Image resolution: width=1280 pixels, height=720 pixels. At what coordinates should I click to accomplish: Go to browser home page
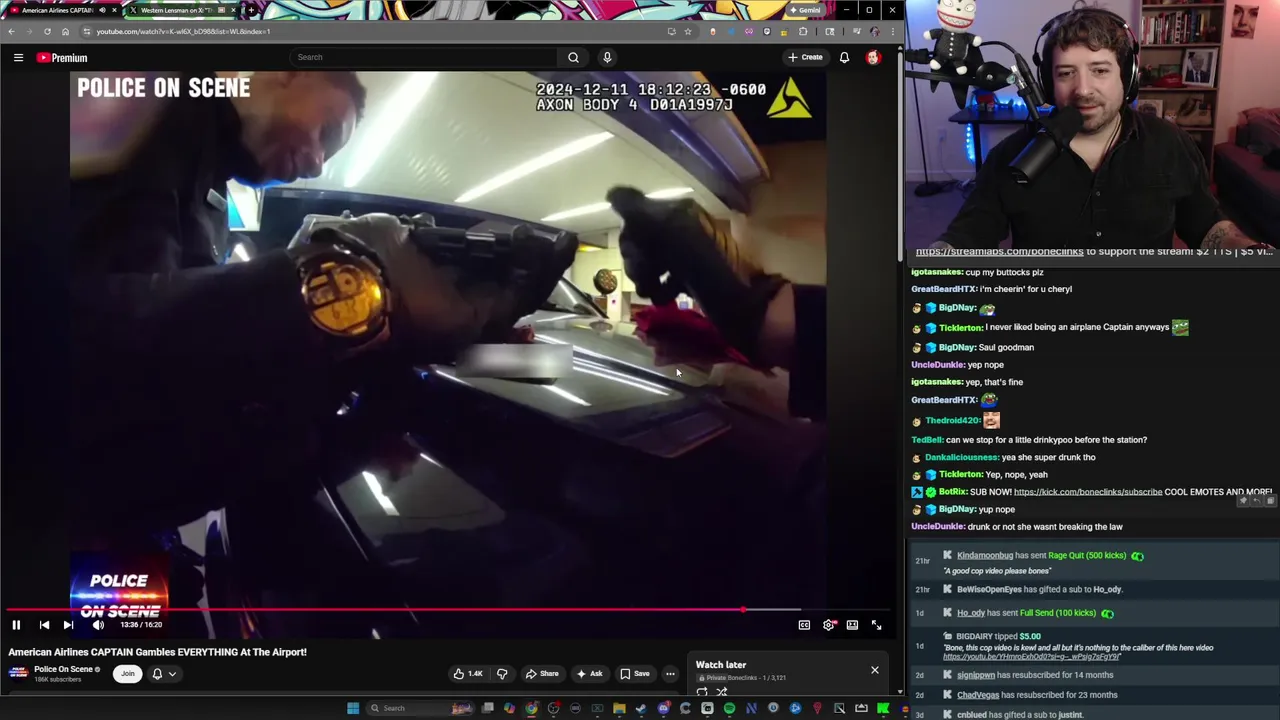(65, 31)
